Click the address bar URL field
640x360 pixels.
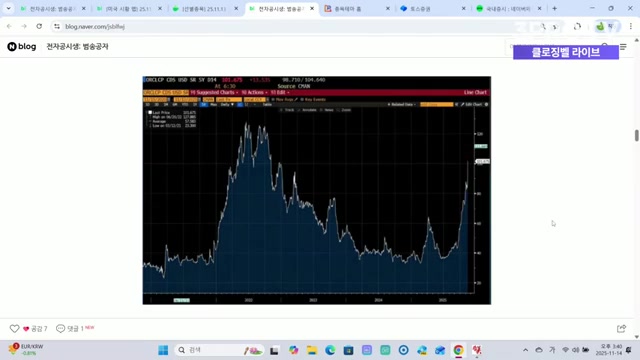(261, 26)
